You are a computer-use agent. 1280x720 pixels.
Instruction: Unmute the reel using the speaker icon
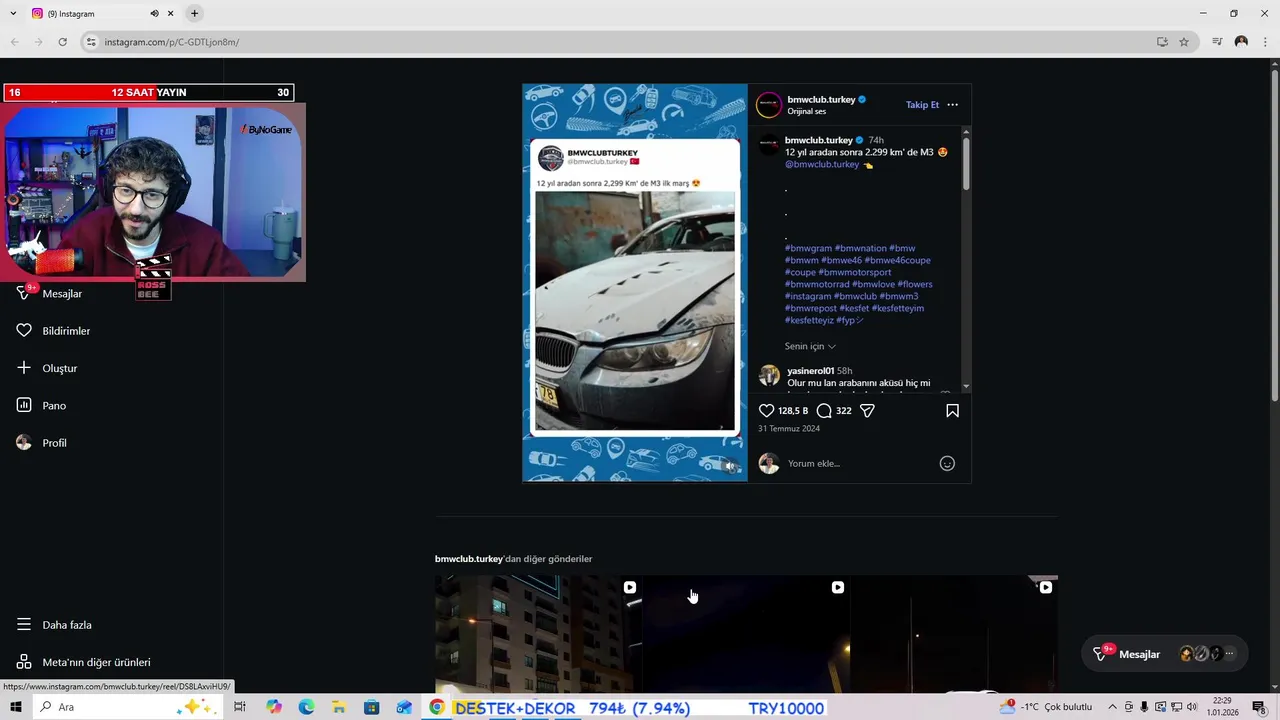[730, 465]
